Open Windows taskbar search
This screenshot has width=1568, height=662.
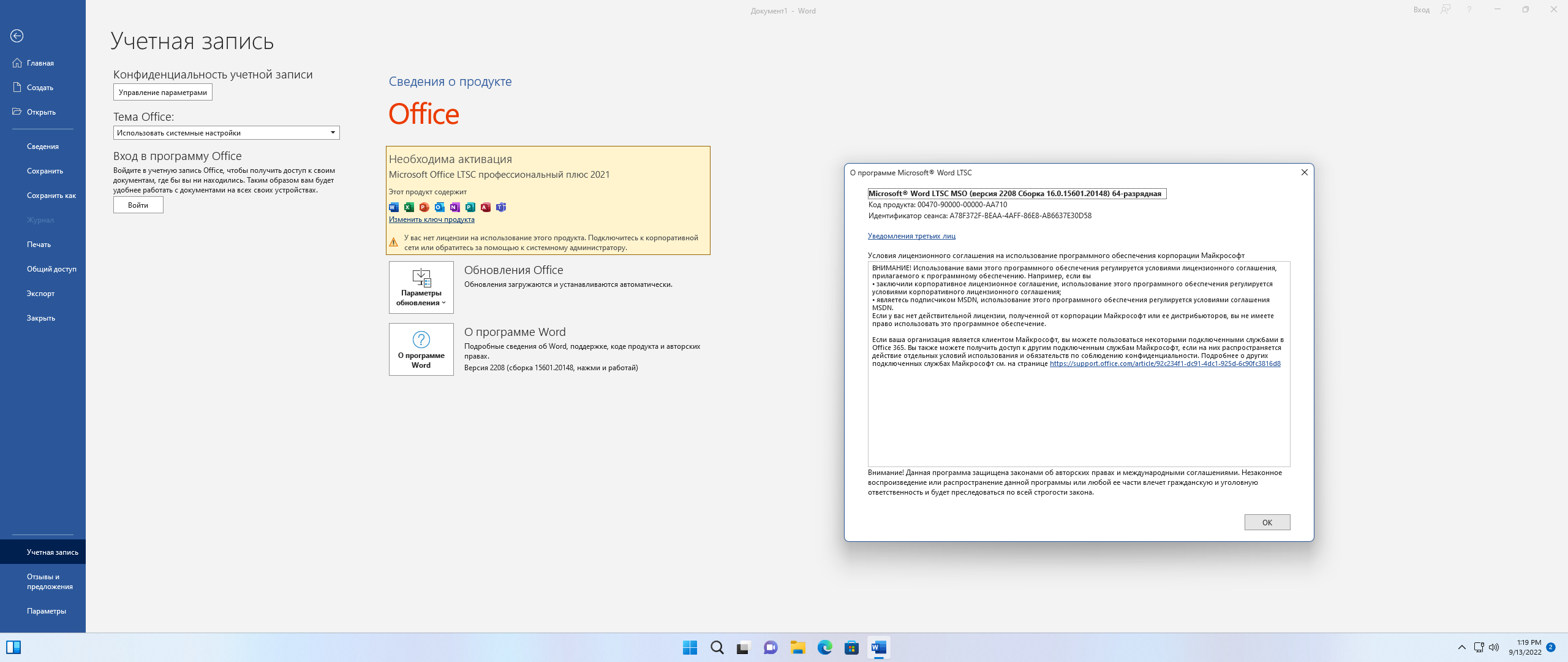(717, 647)
